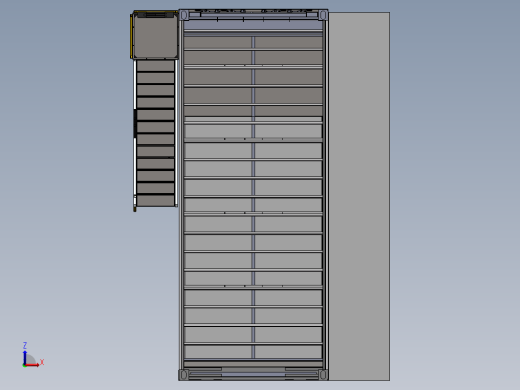Click the red X axis of the triad

(32, 365)
